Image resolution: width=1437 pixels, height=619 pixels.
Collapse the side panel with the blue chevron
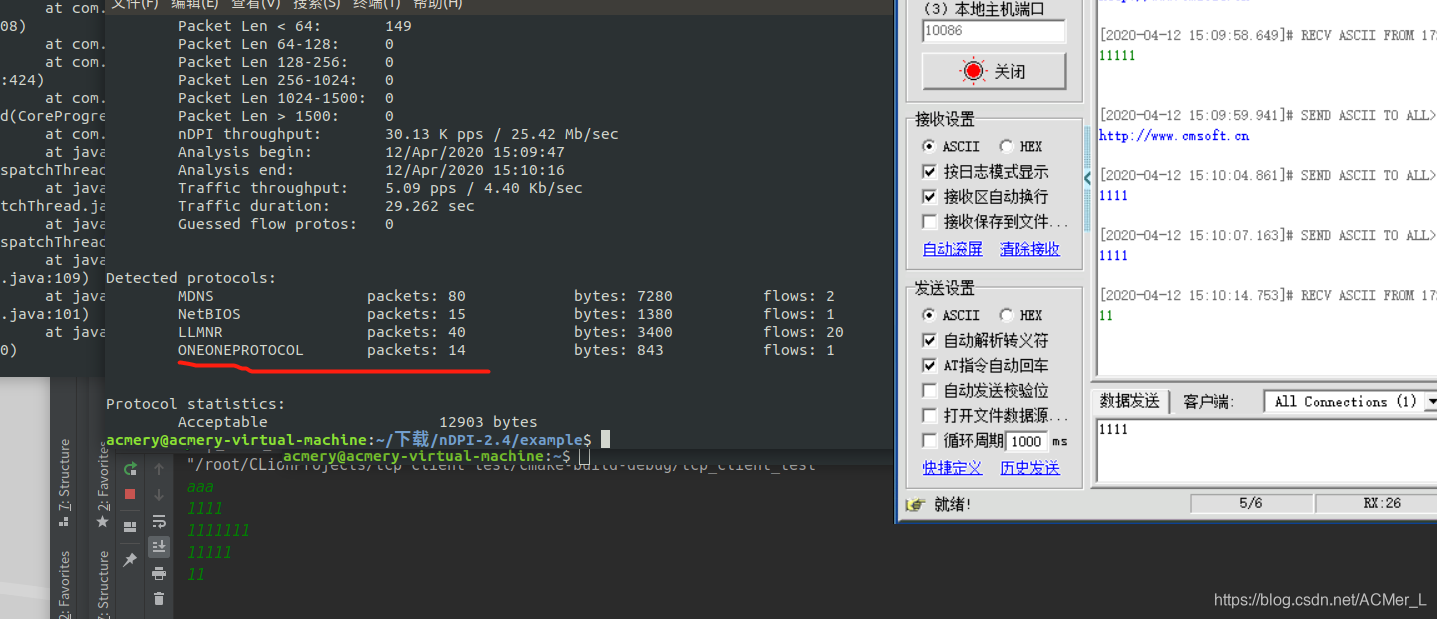click(x=1088, y=178)
